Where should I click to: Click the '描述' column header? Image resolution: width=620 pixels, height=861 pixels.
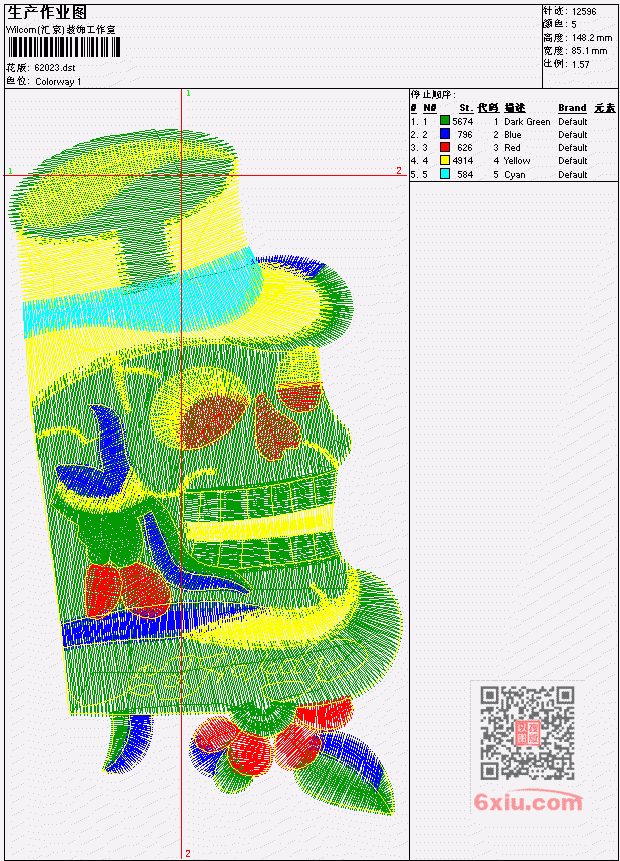515,108
